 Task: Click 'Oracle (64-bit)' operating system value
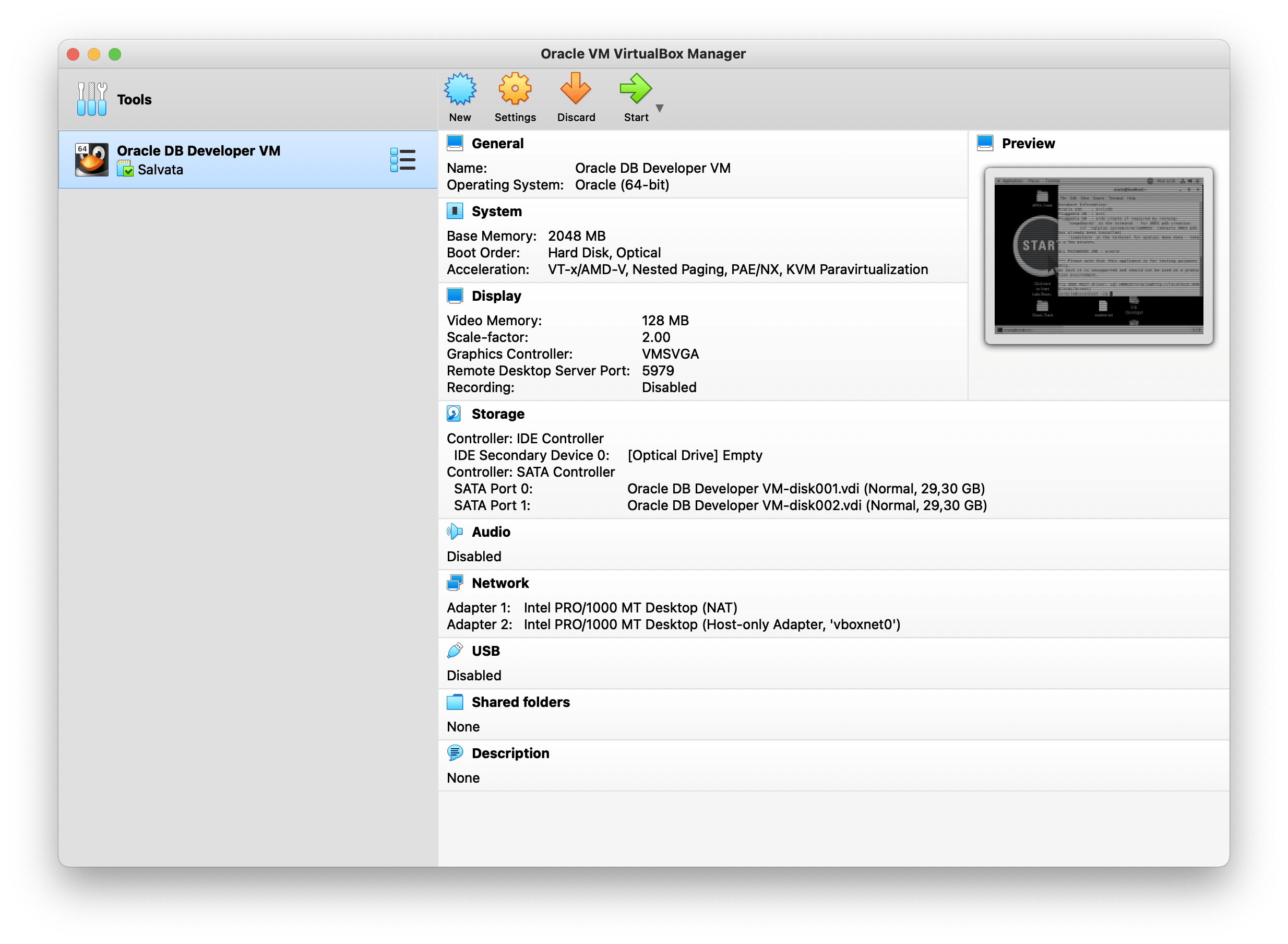622,185
